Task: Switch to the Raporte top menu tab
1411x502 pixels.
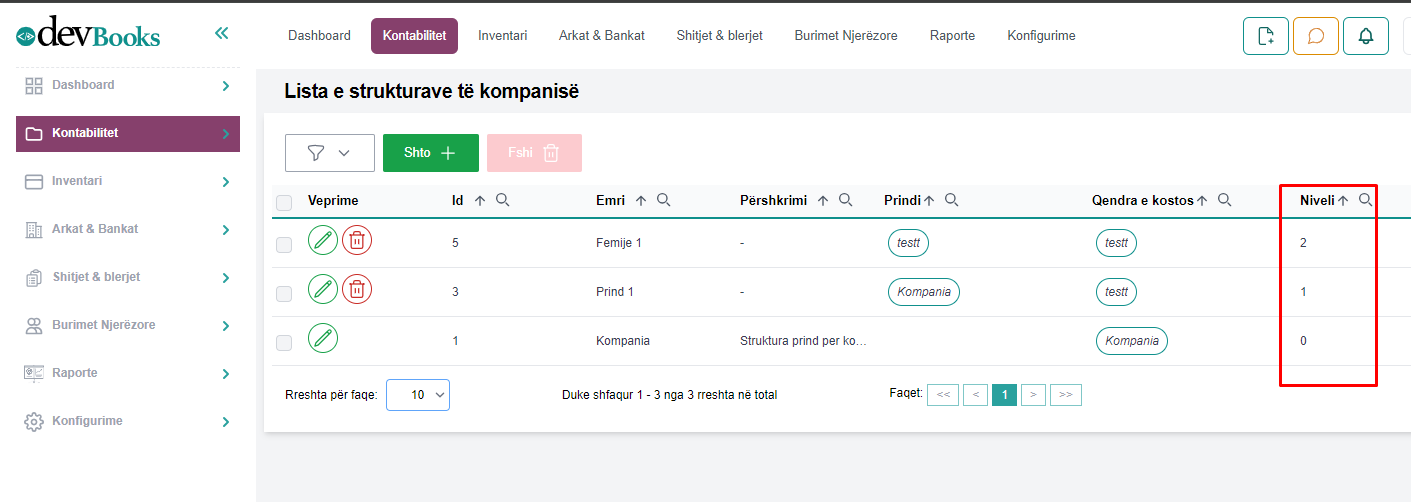Action: coord(951,36)
